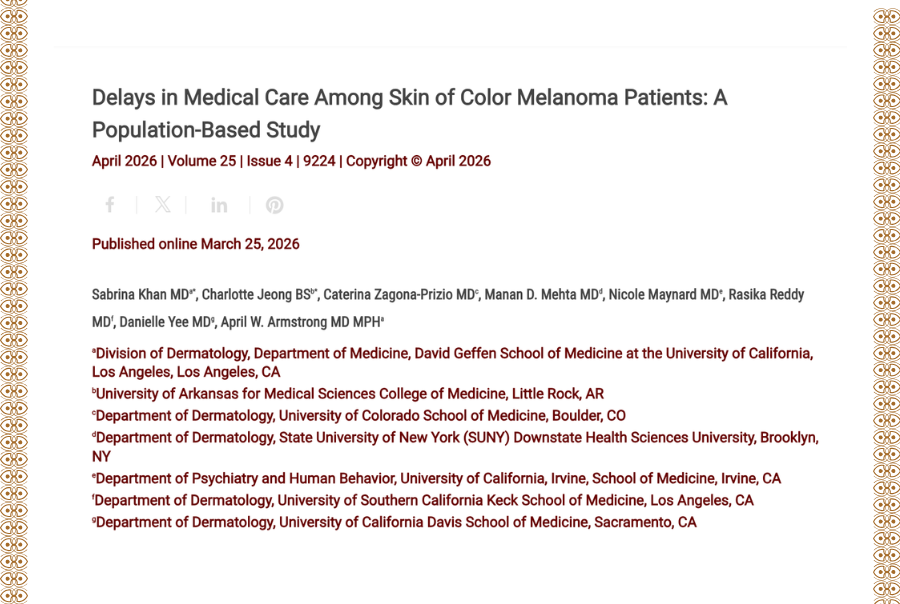This screenshot has width=900, height=604.
Task: Click University of Arkansas affiliation line
Action: pos(350,394)
